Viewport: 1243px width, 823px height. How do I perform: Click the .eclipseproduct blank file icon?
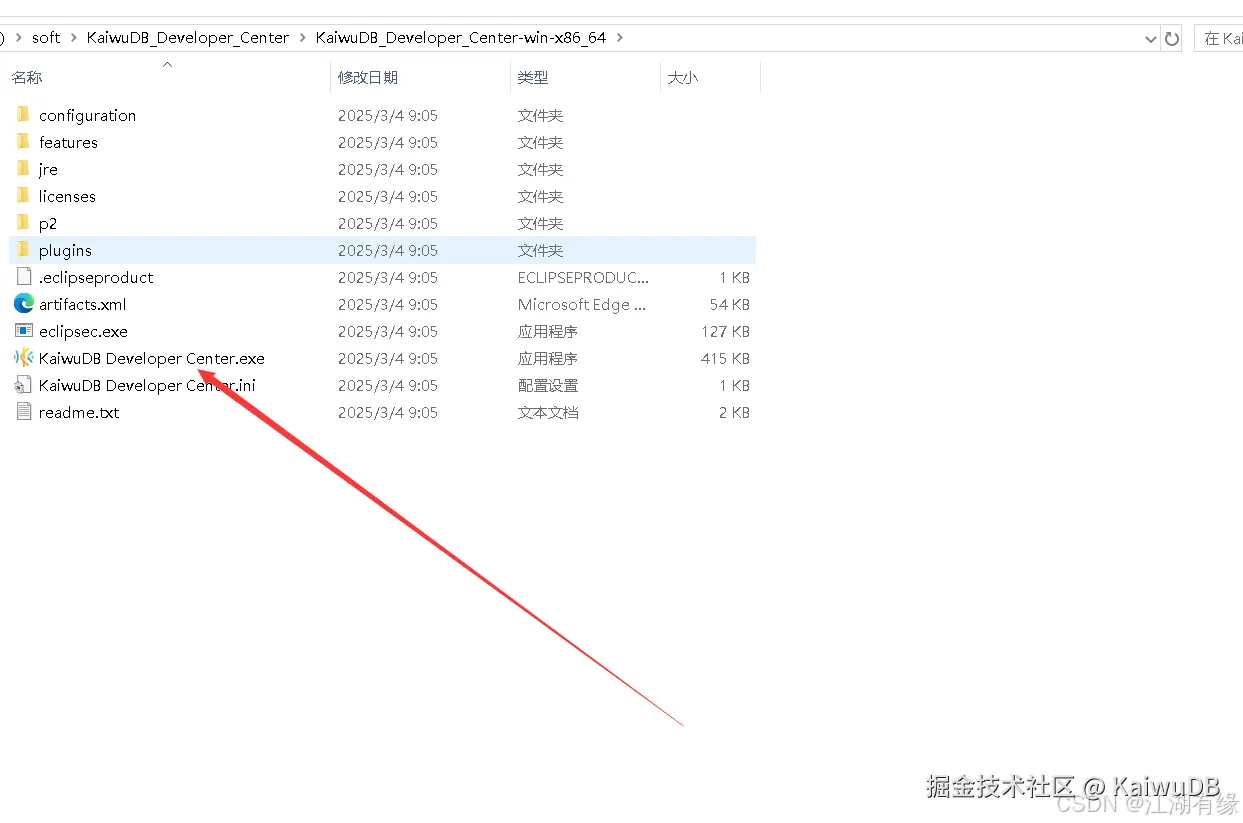pyautogui.click(x=24, y=277)
